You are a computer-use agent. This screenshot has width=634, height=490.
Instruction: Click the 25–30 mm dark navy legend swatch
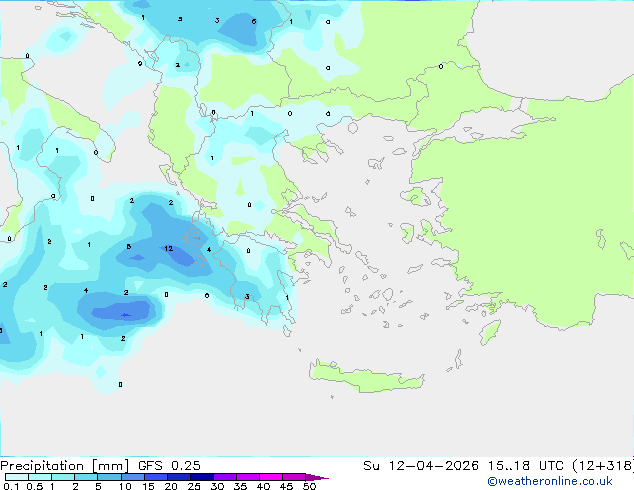coord(202,477)
